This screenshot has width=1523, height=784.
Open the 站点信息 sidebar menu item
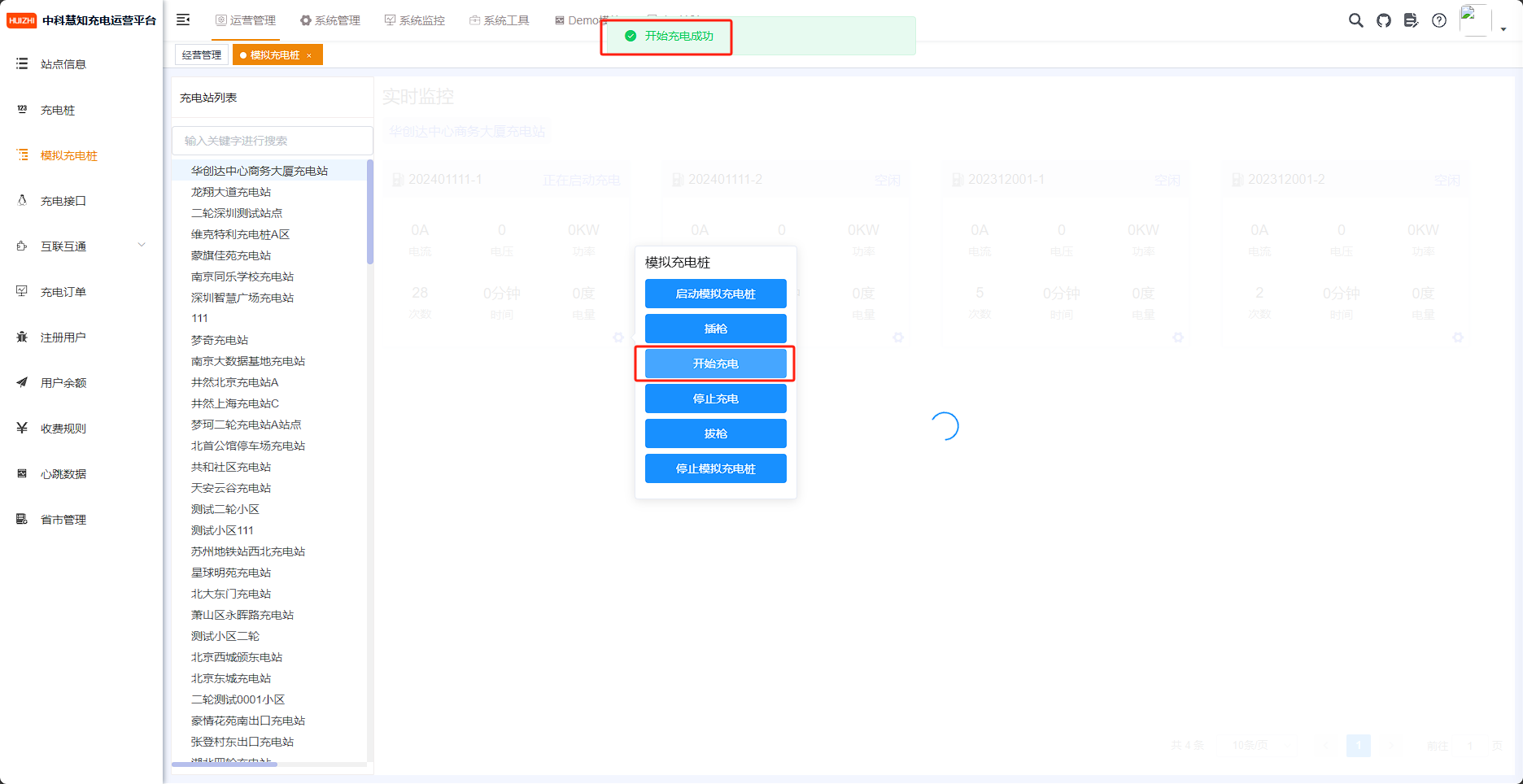coord(81,63)
